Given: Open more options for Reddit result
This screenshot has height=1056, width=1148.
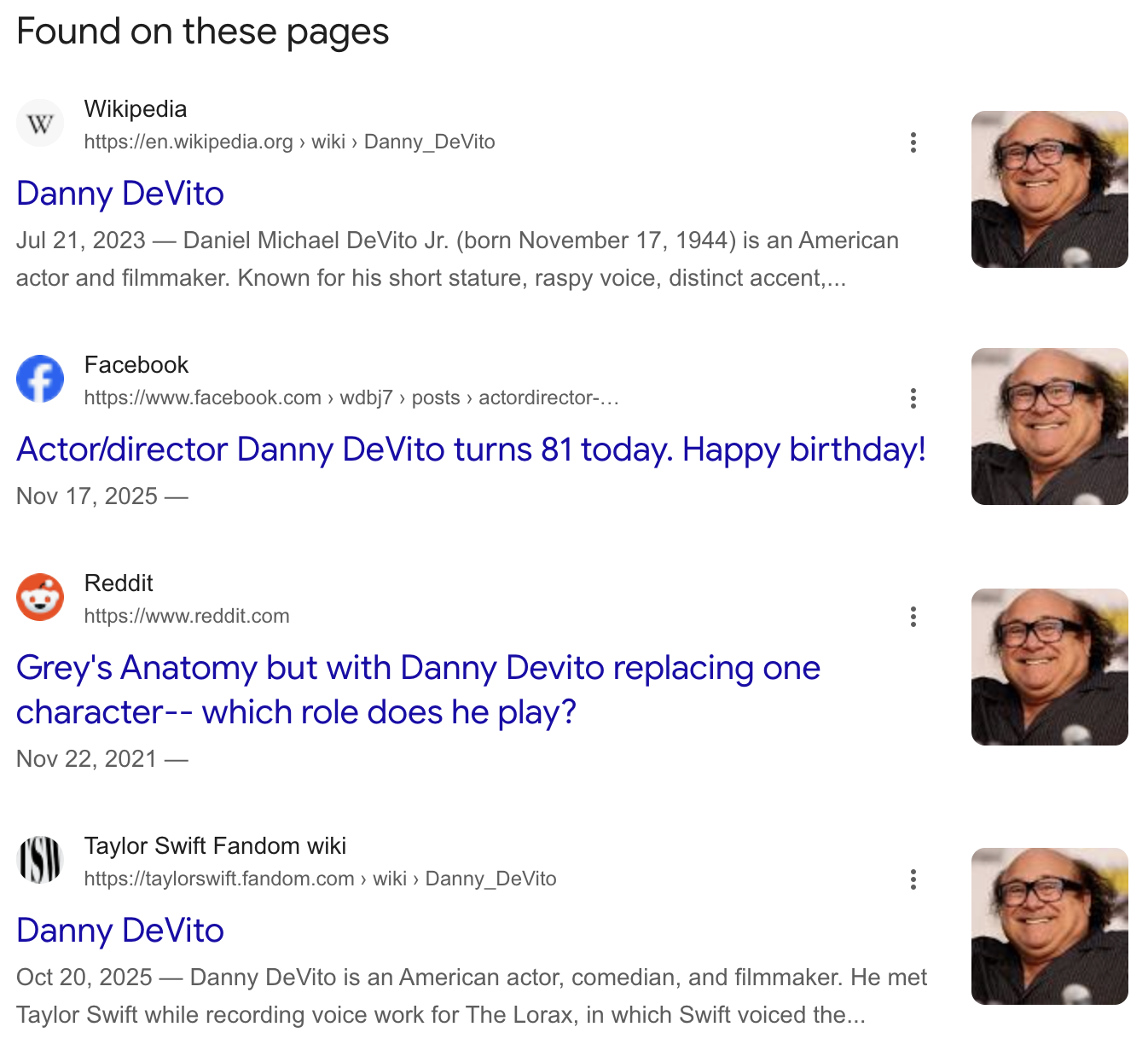Looking at the screenshot, I should (x=913, y=617).
